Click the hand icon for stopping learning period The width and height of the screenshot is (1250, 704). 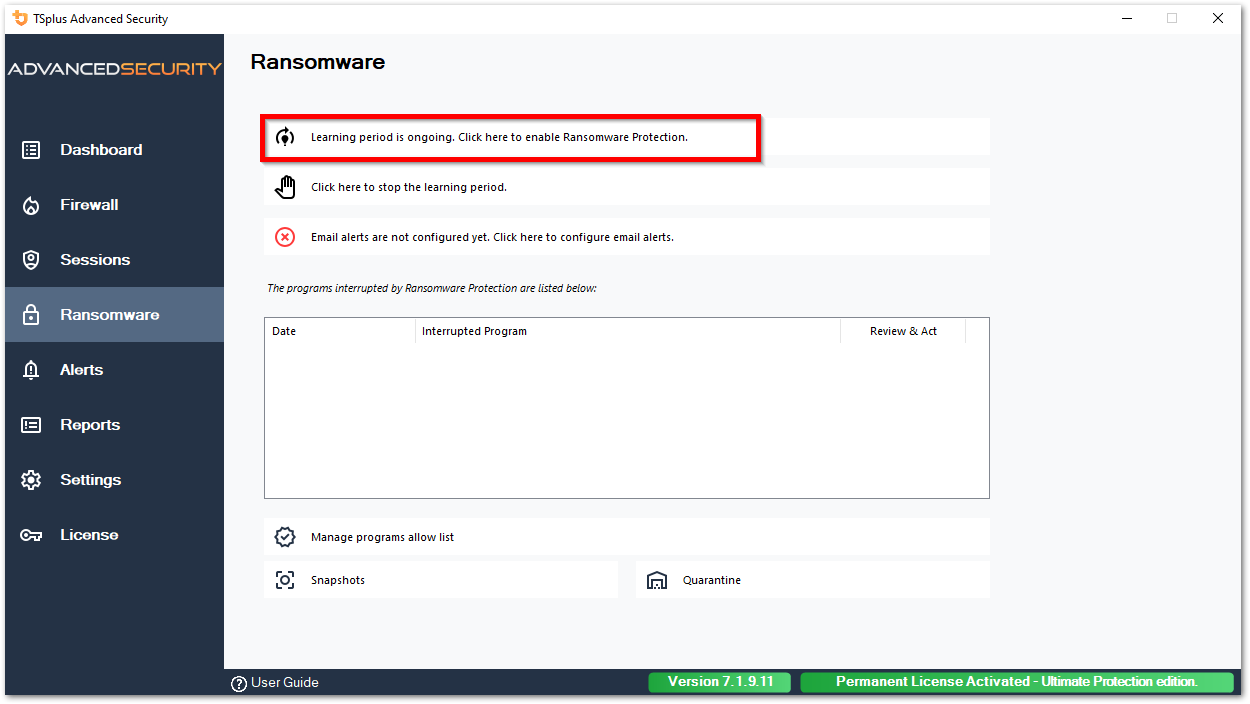pos(285,186)
